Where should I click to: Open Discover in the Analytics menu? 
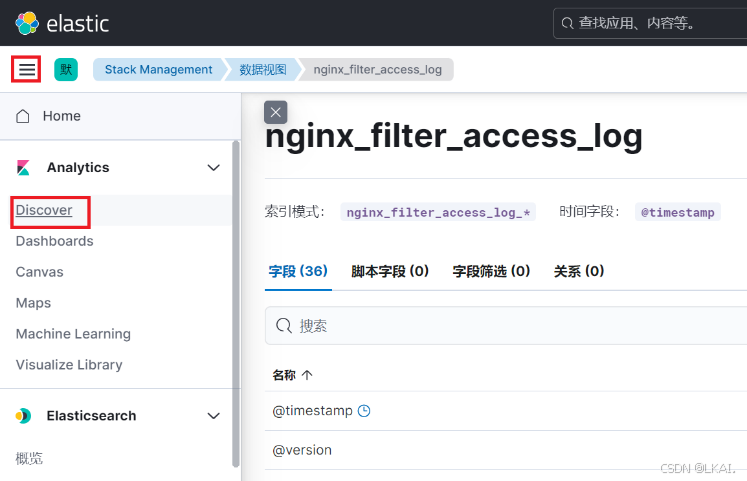tap(44, 210)
